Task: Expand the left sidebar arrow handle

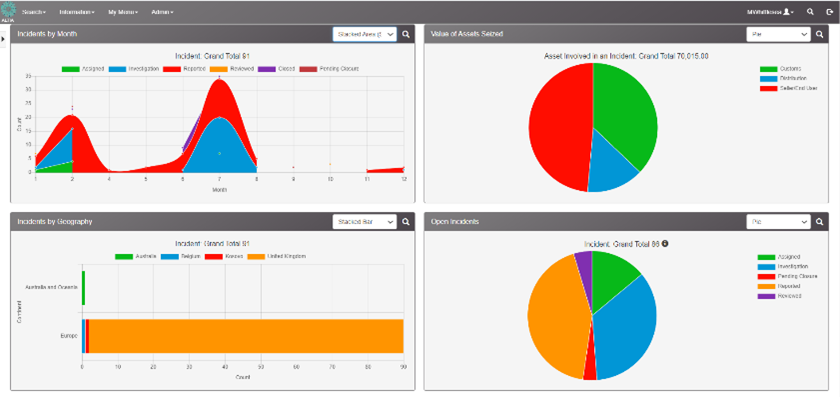Action: [3, 39]
